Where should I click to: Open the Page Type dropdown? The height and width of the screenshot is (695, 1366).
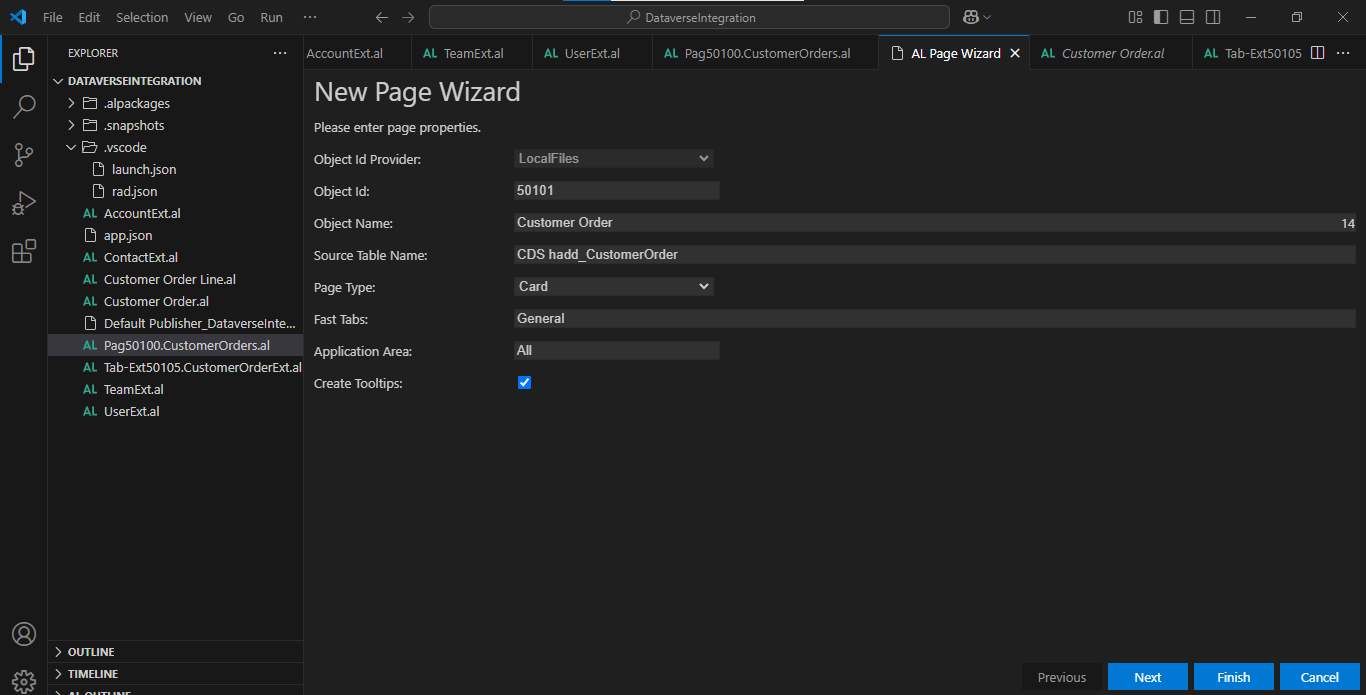[x=613, y=287]
